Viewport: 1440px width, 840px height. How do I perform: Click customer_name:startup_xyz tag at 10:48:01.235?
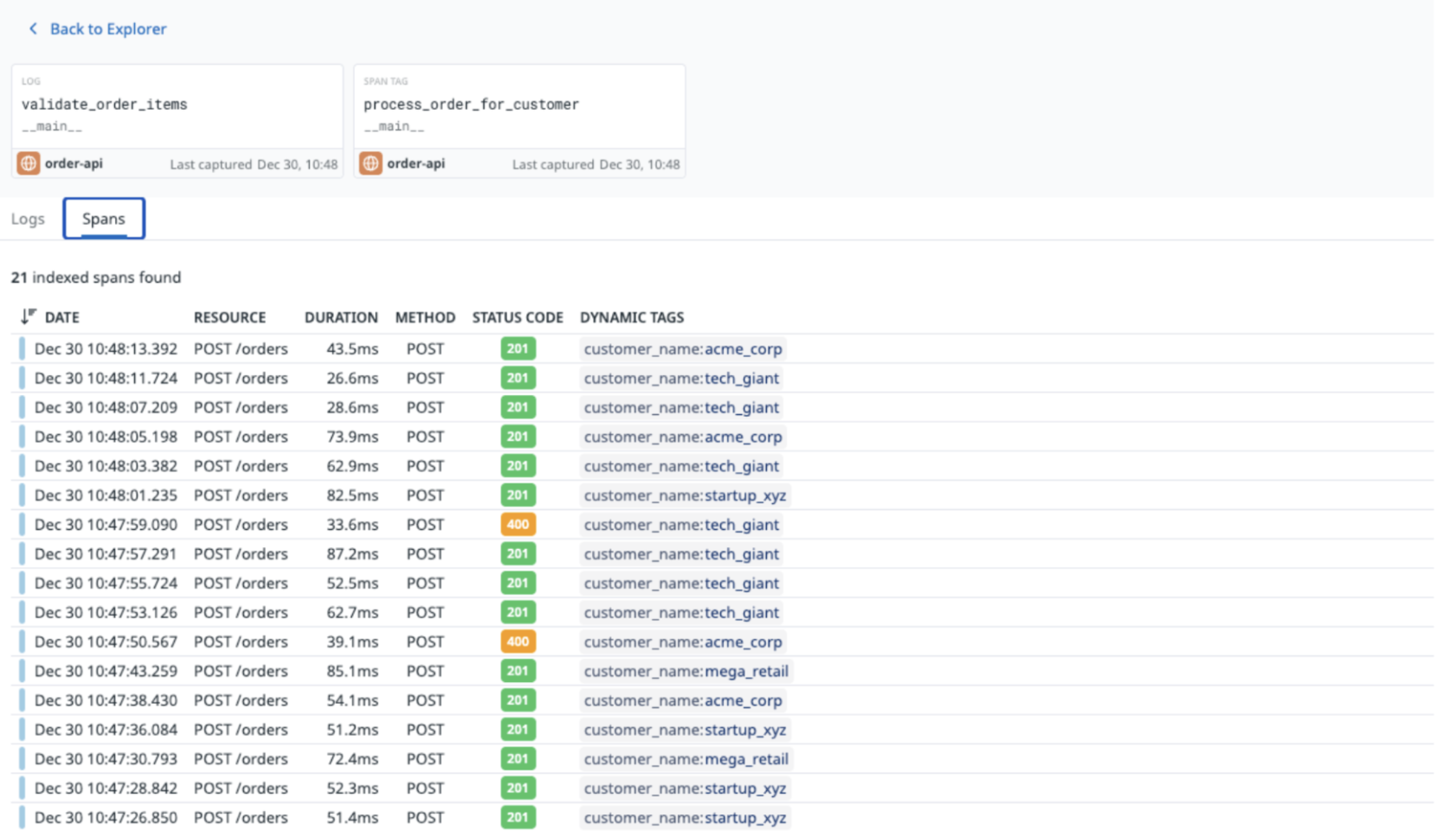[684, 495]
